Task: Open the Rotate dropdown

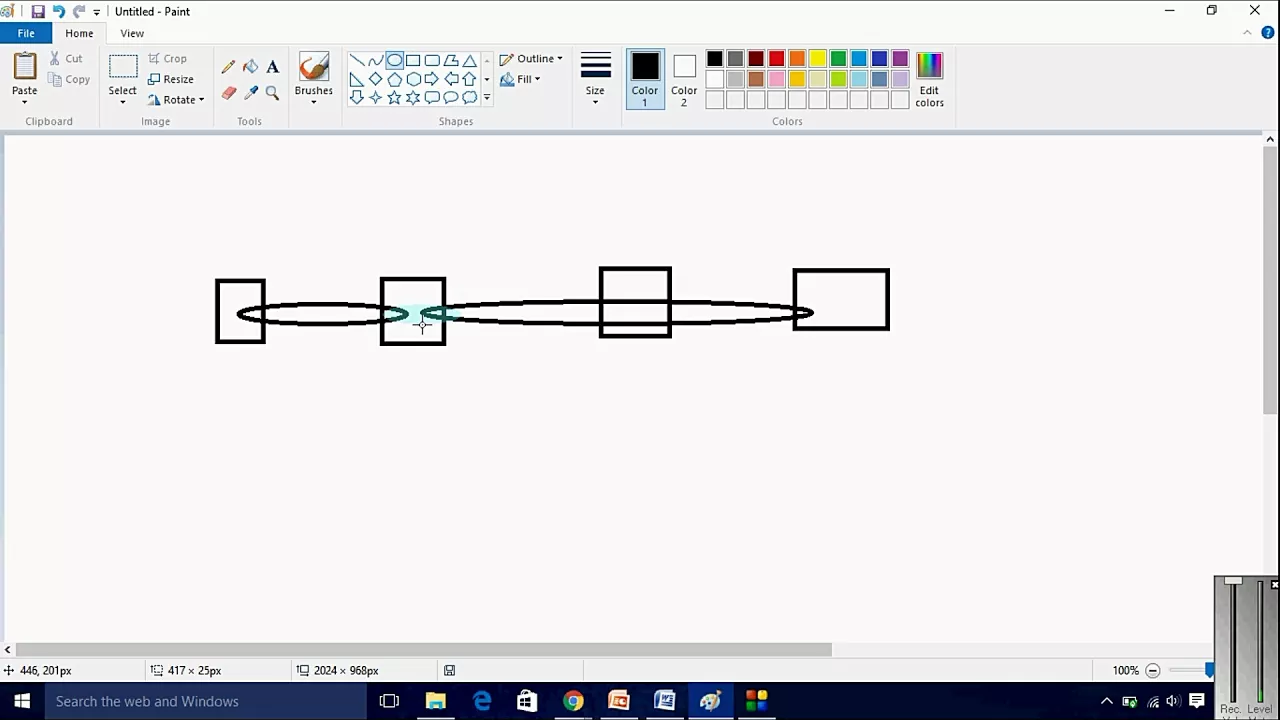Action: tap(176, 100)
